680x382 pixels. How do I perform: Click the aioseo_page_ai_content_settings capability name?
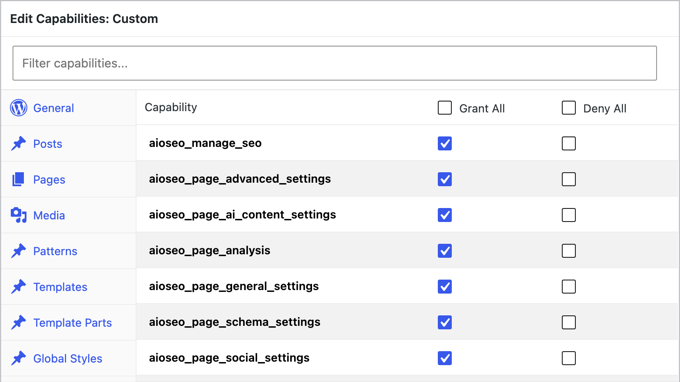[x=242, y=215]
